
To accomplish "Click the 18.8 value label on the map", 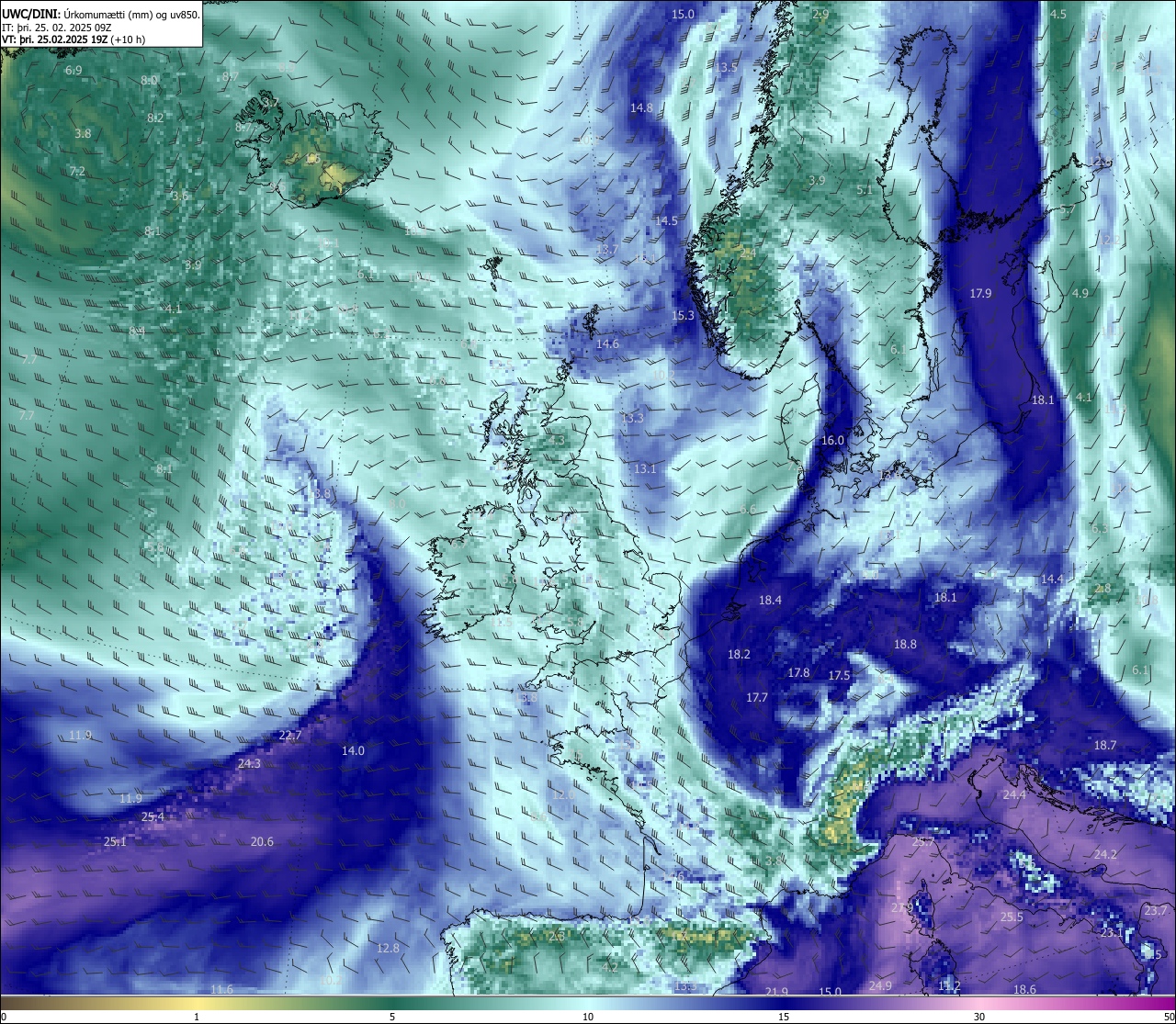I will tap(905, 645).
